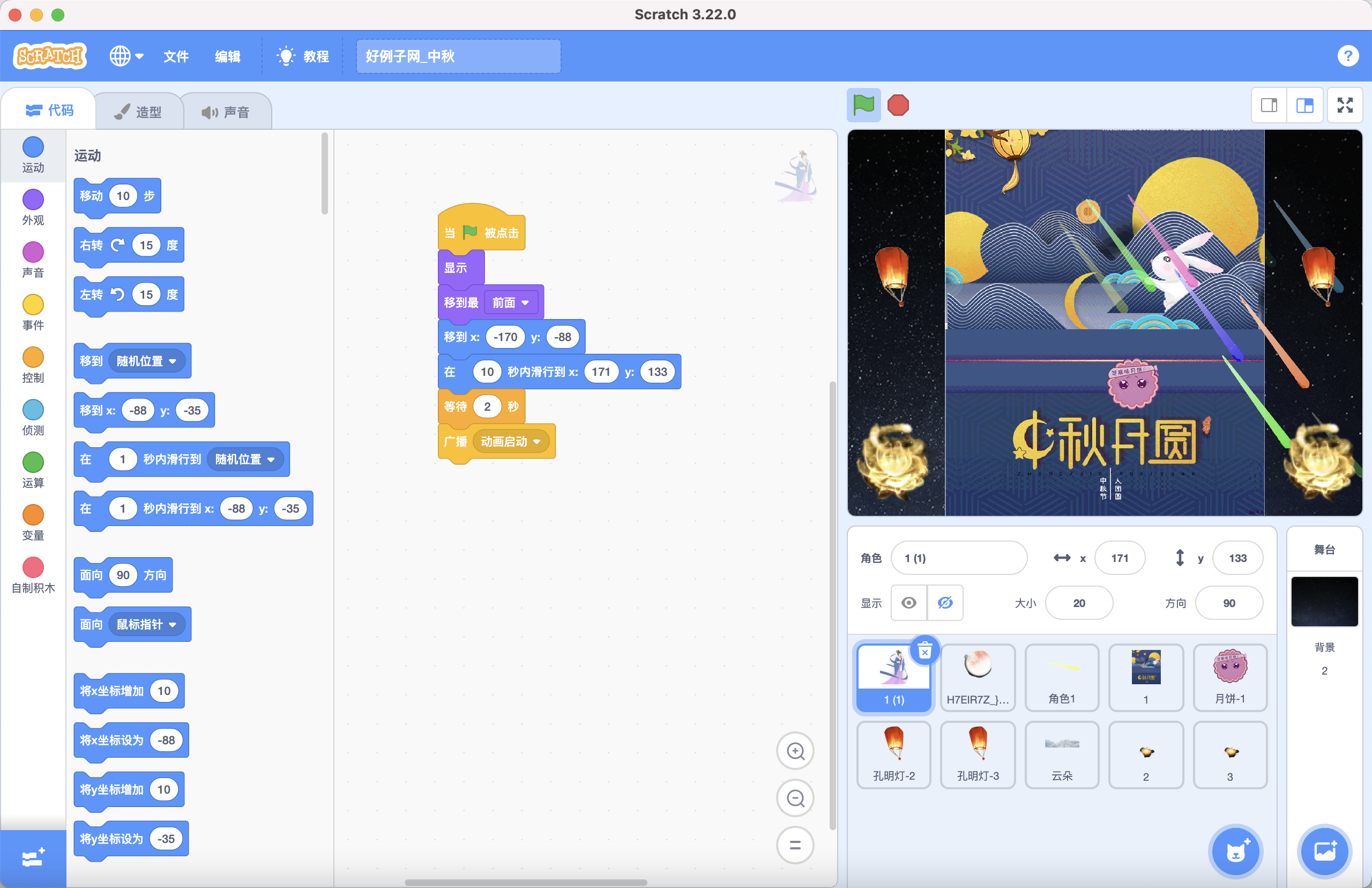The height and width of the screenshot is (888, 1372).
Task: Hide sprite using crossed-eye icon
Action: [945, 603]
